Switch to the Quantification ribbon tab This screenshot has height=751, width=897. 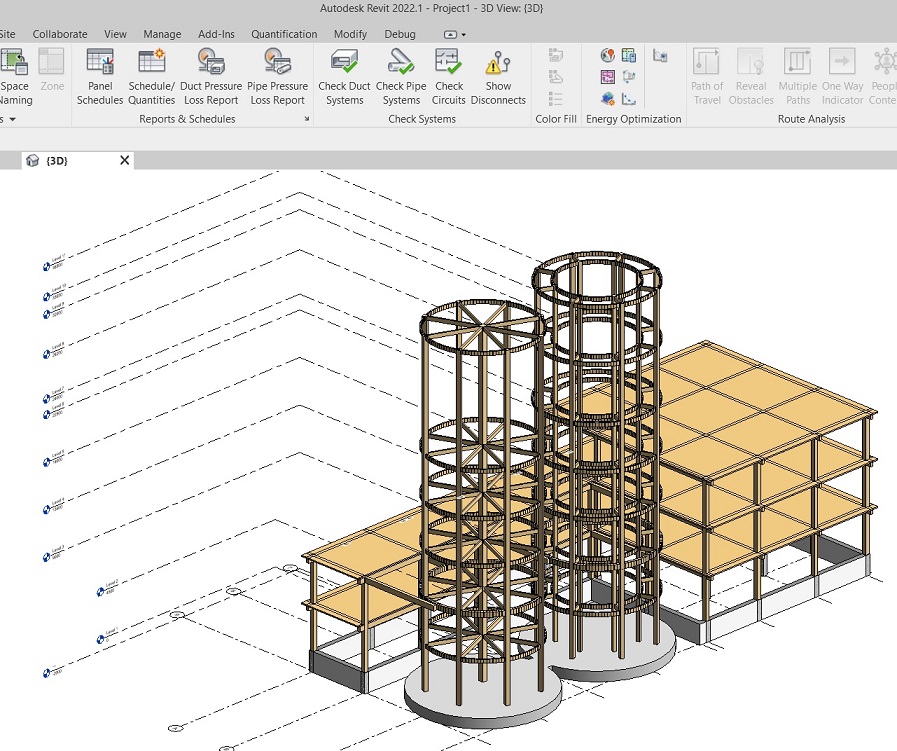283,33
